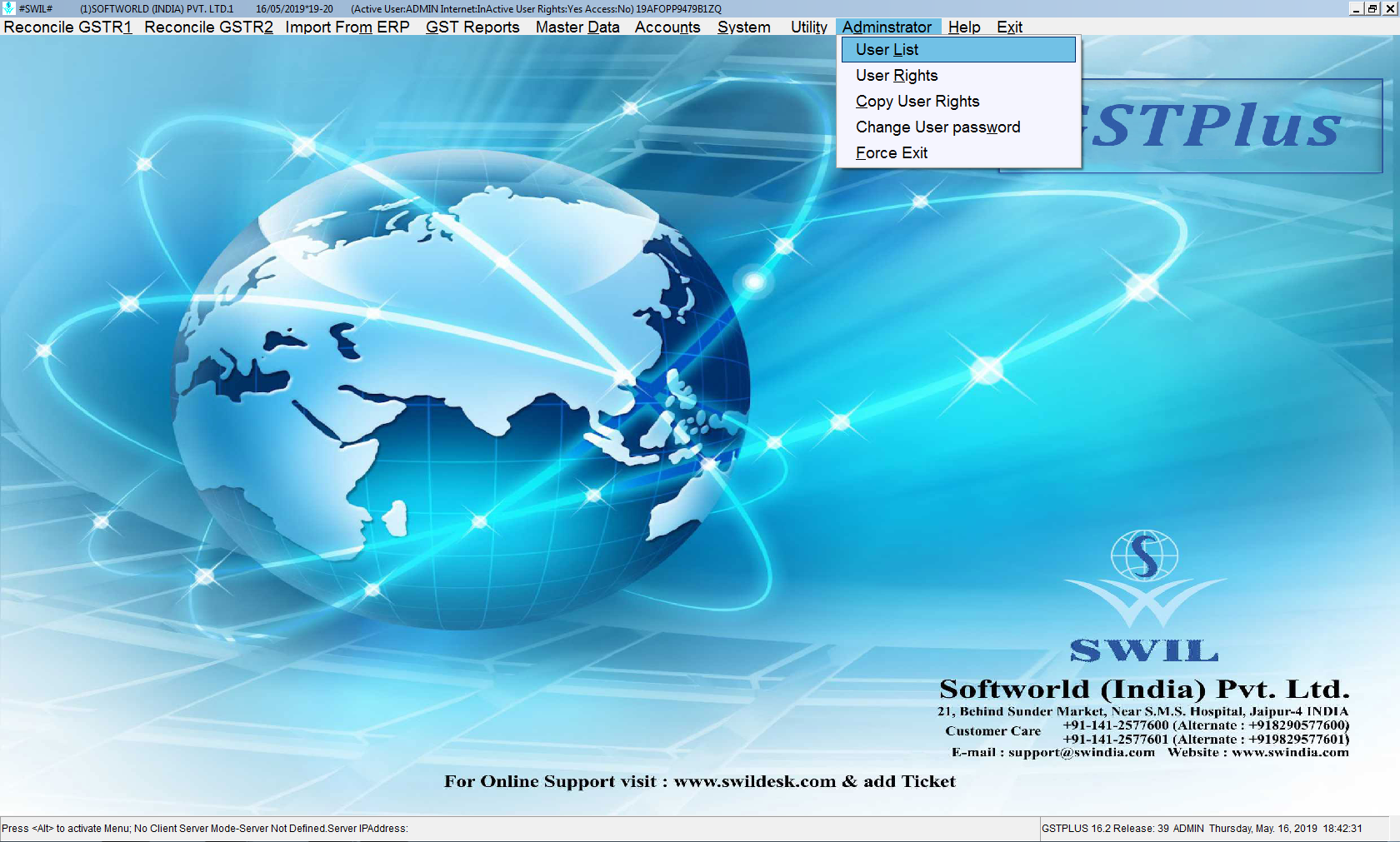Click the GSTPLUS 16.2 Release status text
This screenshot has height=842, width=1400.
(x=1105, y=829)
